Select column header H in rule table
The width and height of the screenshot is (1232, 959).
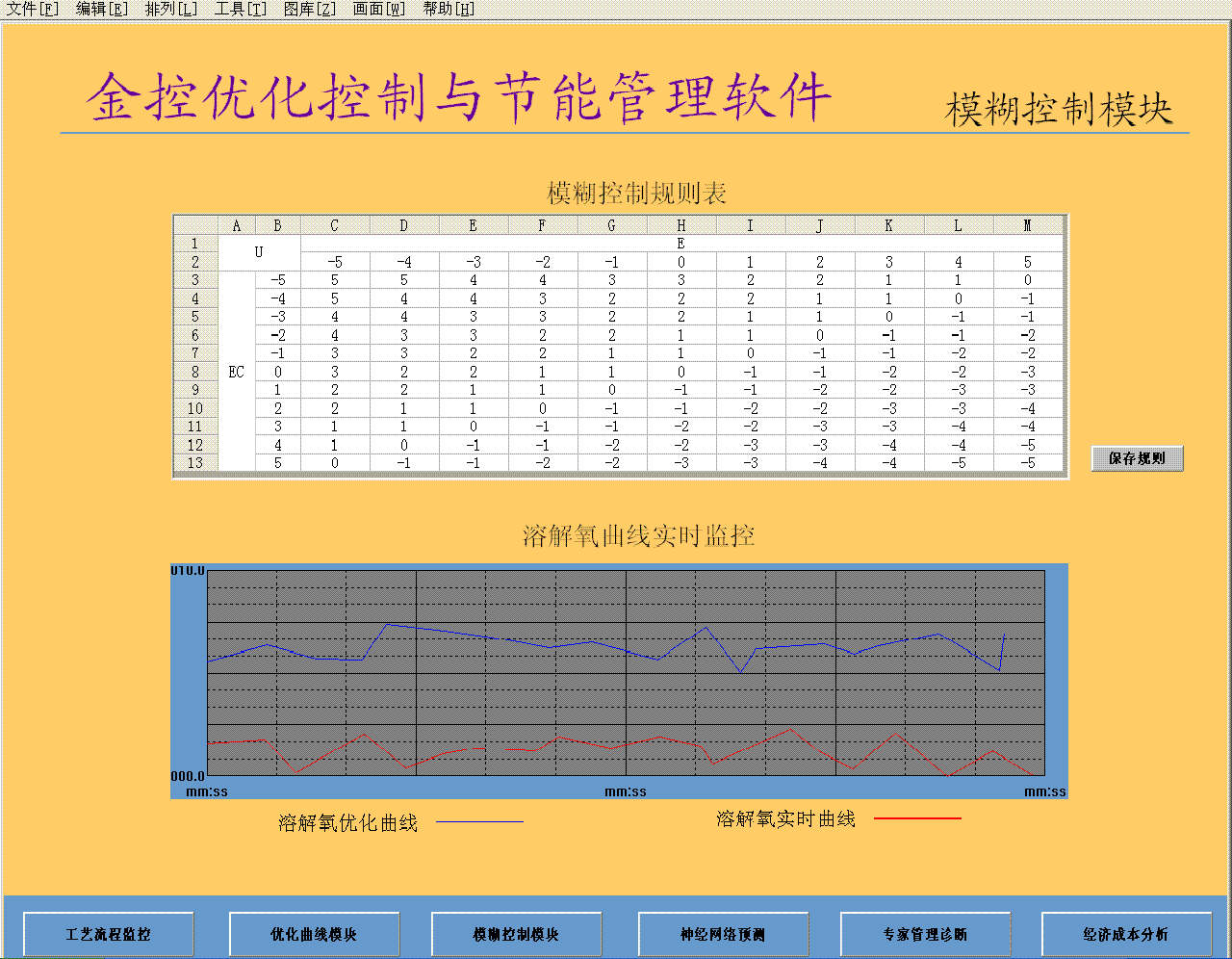680,225
